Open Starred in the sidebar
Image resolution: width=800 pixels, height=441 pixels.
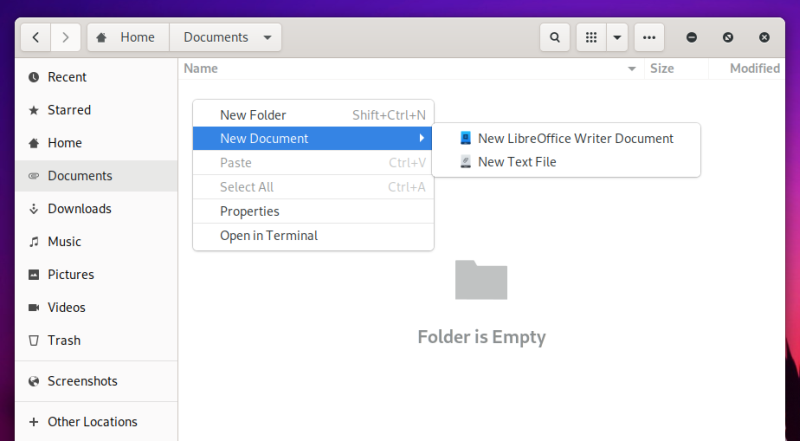(96, 110)
